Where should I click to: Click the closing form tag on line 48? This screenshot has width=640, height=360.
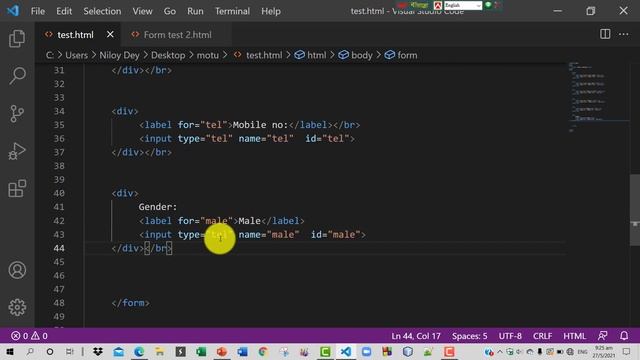point(131,303)
